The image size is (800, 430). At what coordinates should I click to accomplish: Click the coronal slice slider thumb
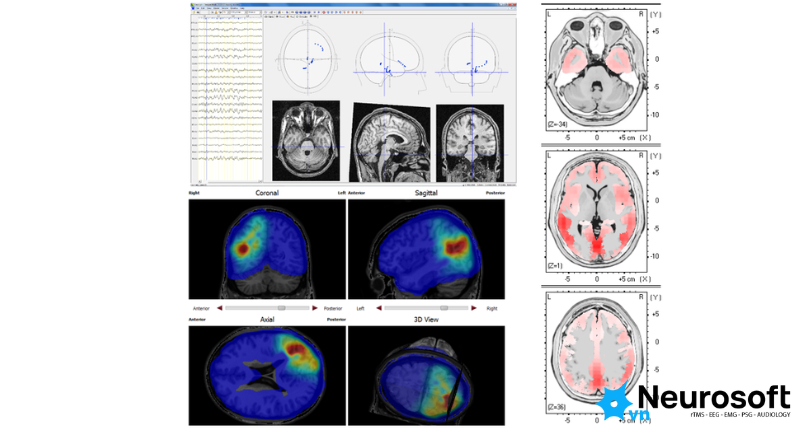pos(281,308)
